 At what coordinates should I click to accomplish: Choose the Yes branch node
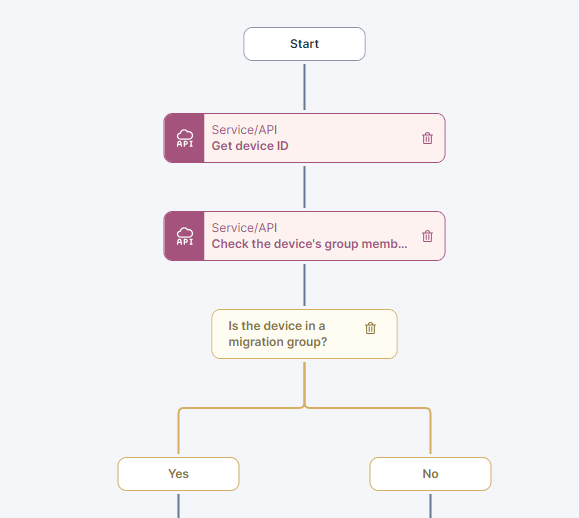[x=178, y=474]
